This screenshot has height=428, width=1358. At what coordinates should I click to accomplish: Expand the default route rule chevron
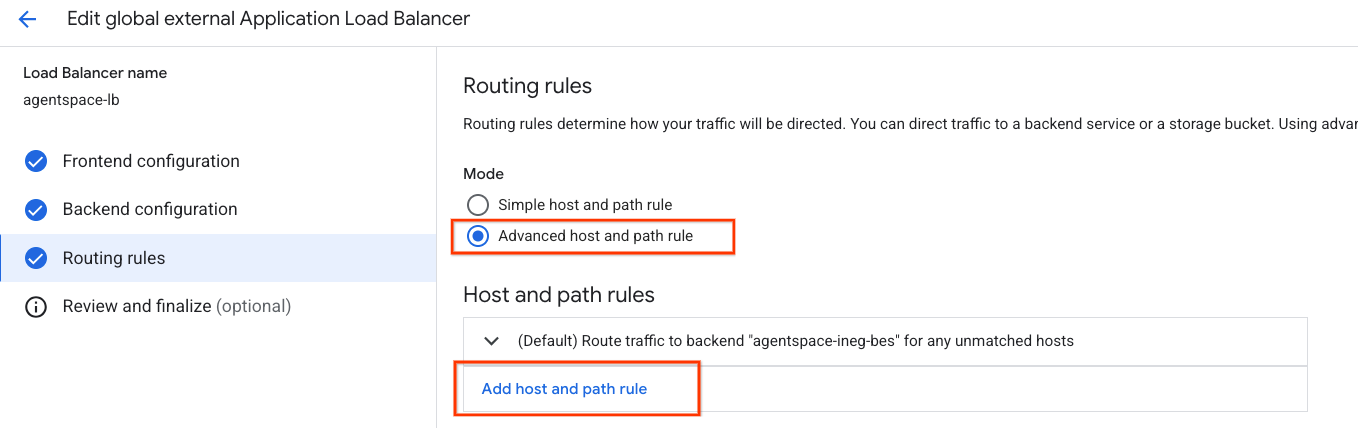pyautogui.click(x=491, y=341)
